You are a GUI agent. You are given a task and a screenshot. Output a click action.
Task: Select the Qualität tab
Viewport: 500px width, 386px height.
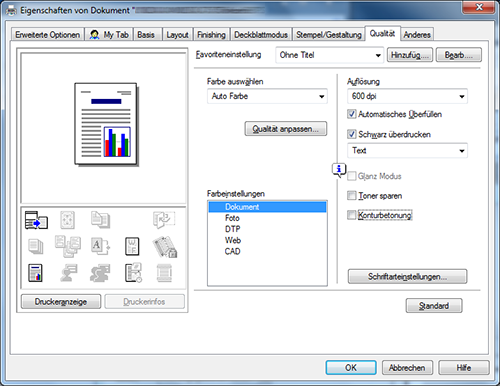pyautogui.click(x=382, y=33)
